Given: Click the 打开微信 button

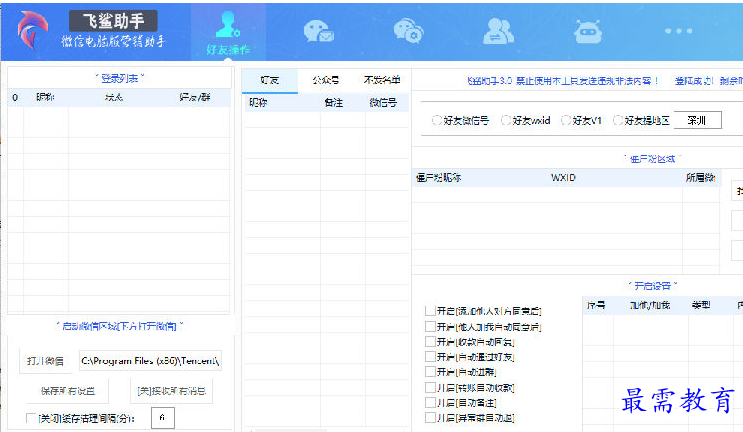Looking at the screenshot, I should pos(45,361).
